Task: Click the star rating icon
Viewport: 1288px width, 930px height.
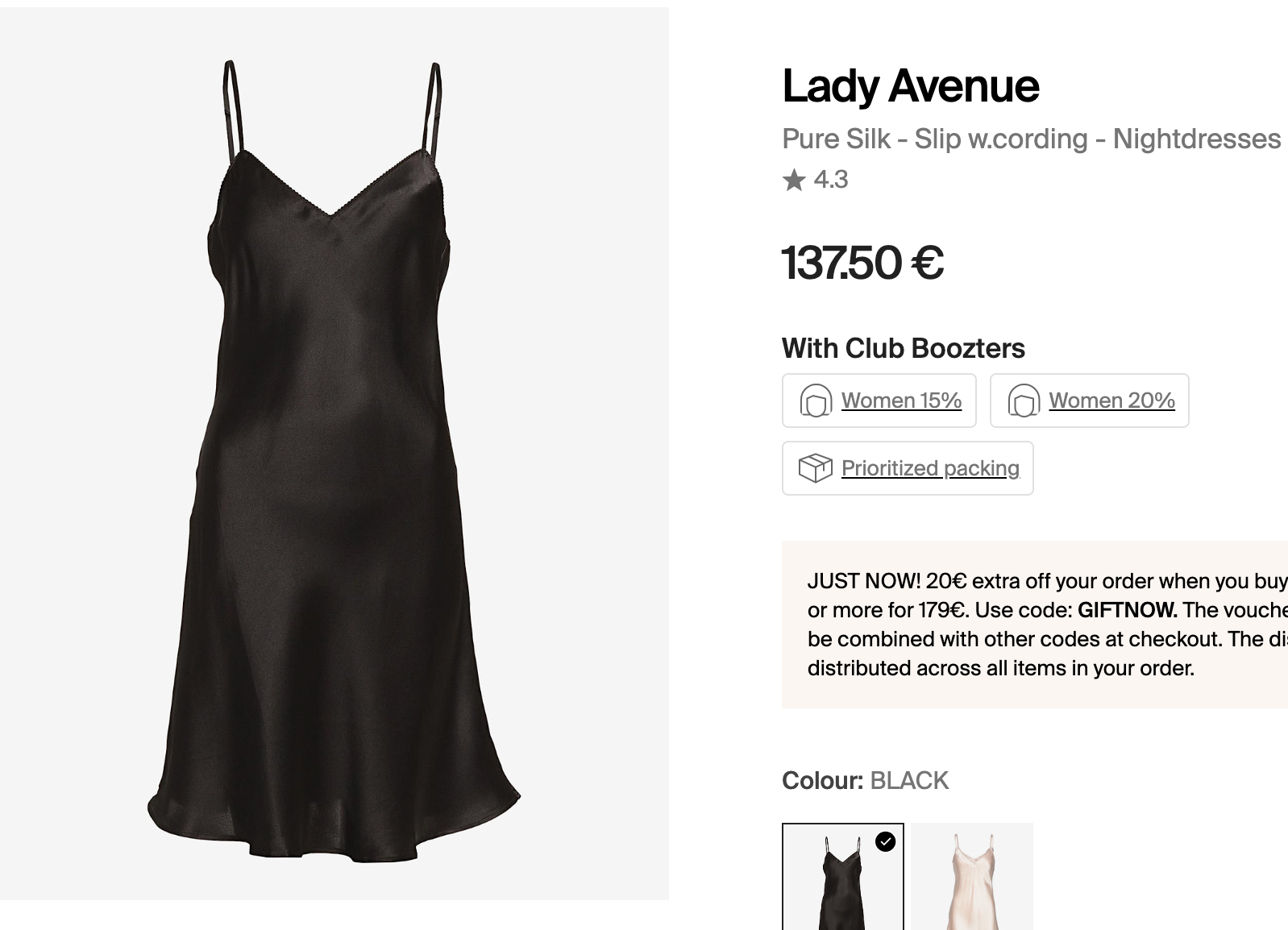Action: point(794,180)
